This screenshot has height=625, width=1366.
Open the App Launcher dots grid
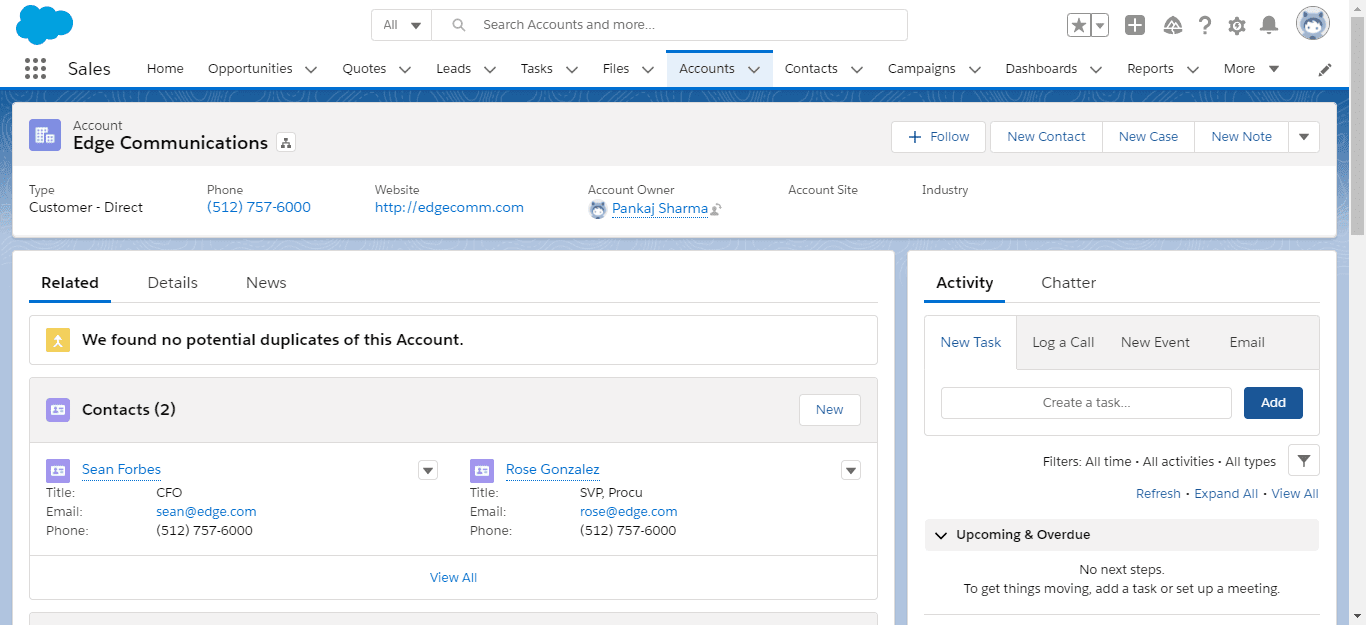35,69
